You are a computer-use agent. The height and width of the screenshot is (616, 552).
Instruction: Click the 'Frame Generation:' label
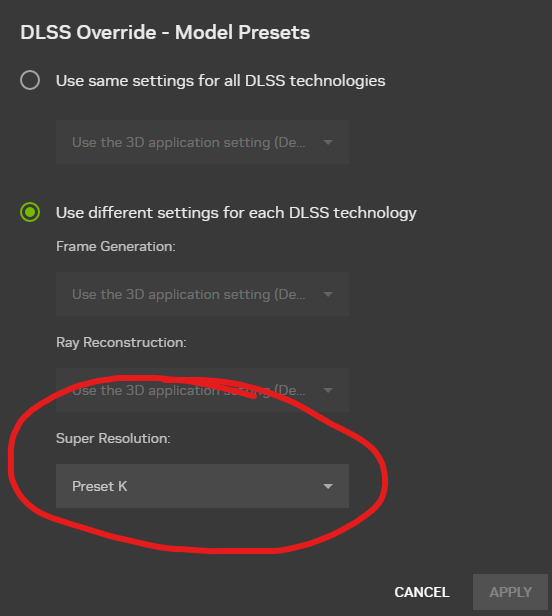click(116, 246)
